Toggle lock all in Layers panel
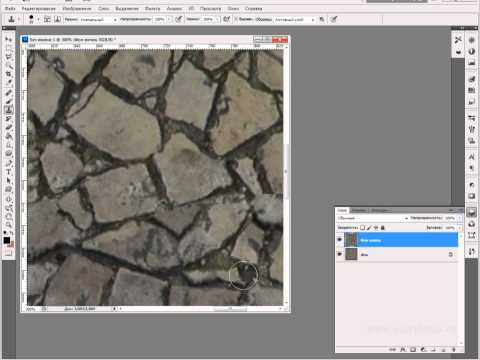Viewport: 480px width, 360px height. coord(383,228)
